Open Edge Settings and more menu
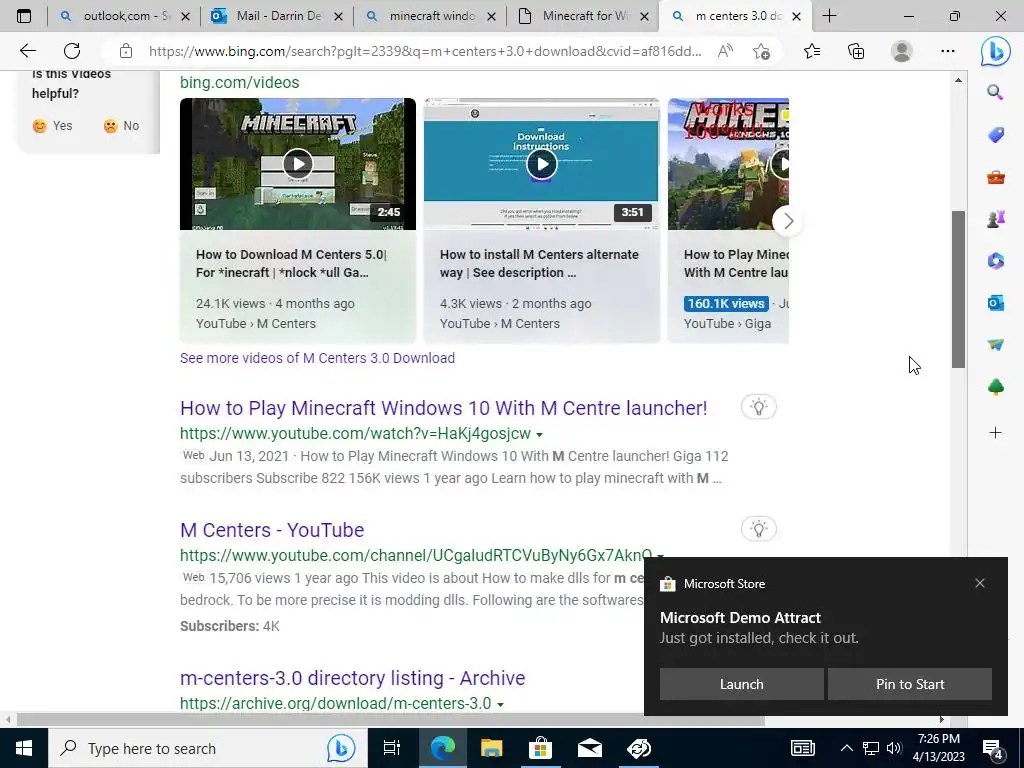Viewport: 1024px width, 768px height. click(948, 51)
